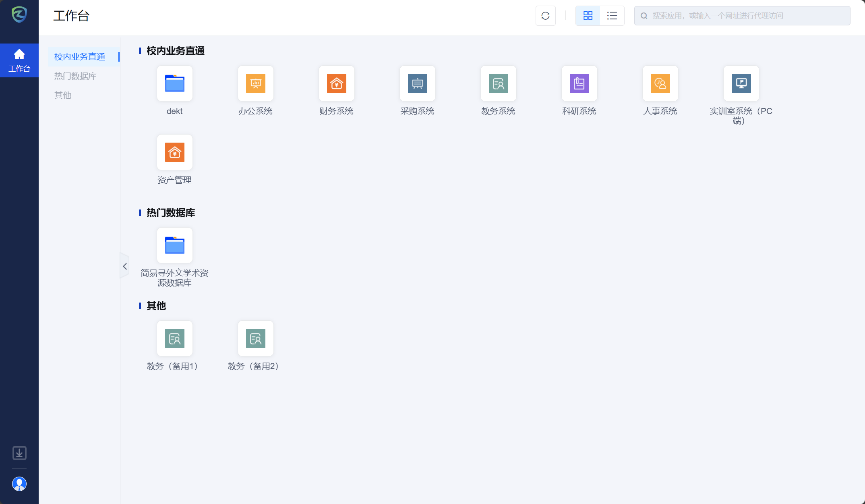Open the 人事系统 icon
The image size is (865, 504).
pyautogui.click(x=660, y=84)
